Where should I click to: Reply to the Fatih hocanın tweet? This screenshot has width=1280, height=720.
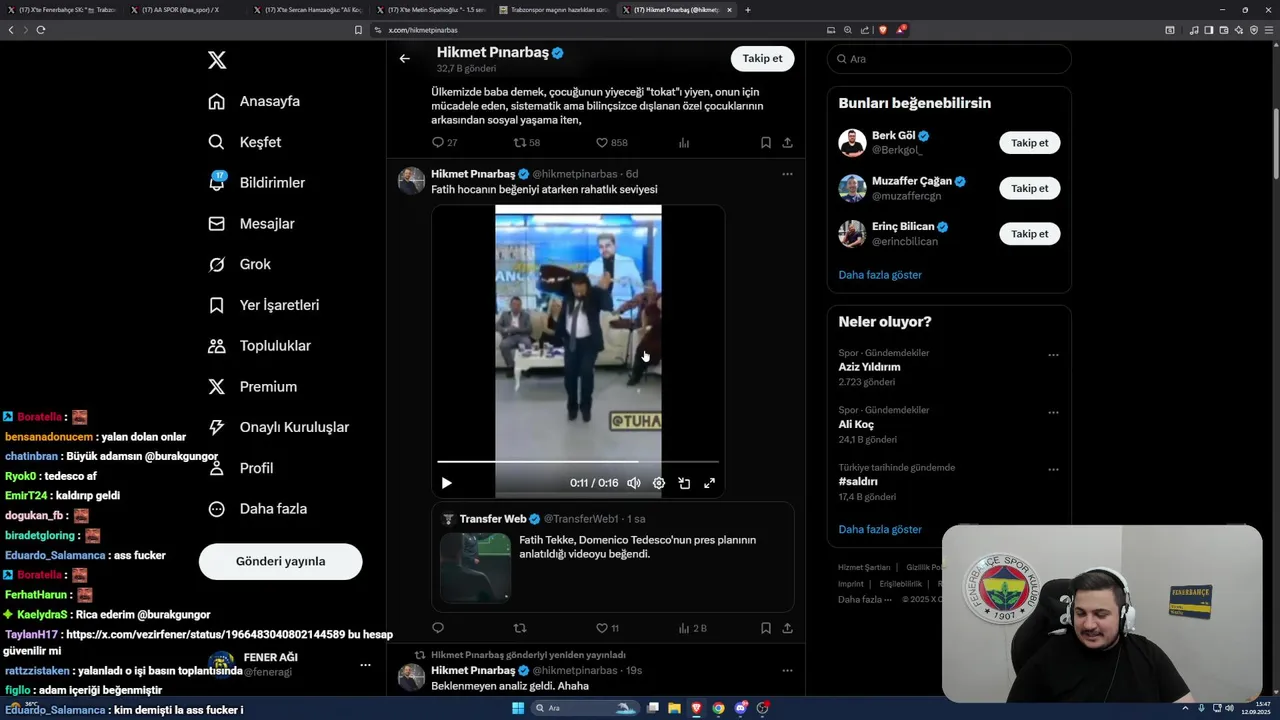tap(438, 628)
